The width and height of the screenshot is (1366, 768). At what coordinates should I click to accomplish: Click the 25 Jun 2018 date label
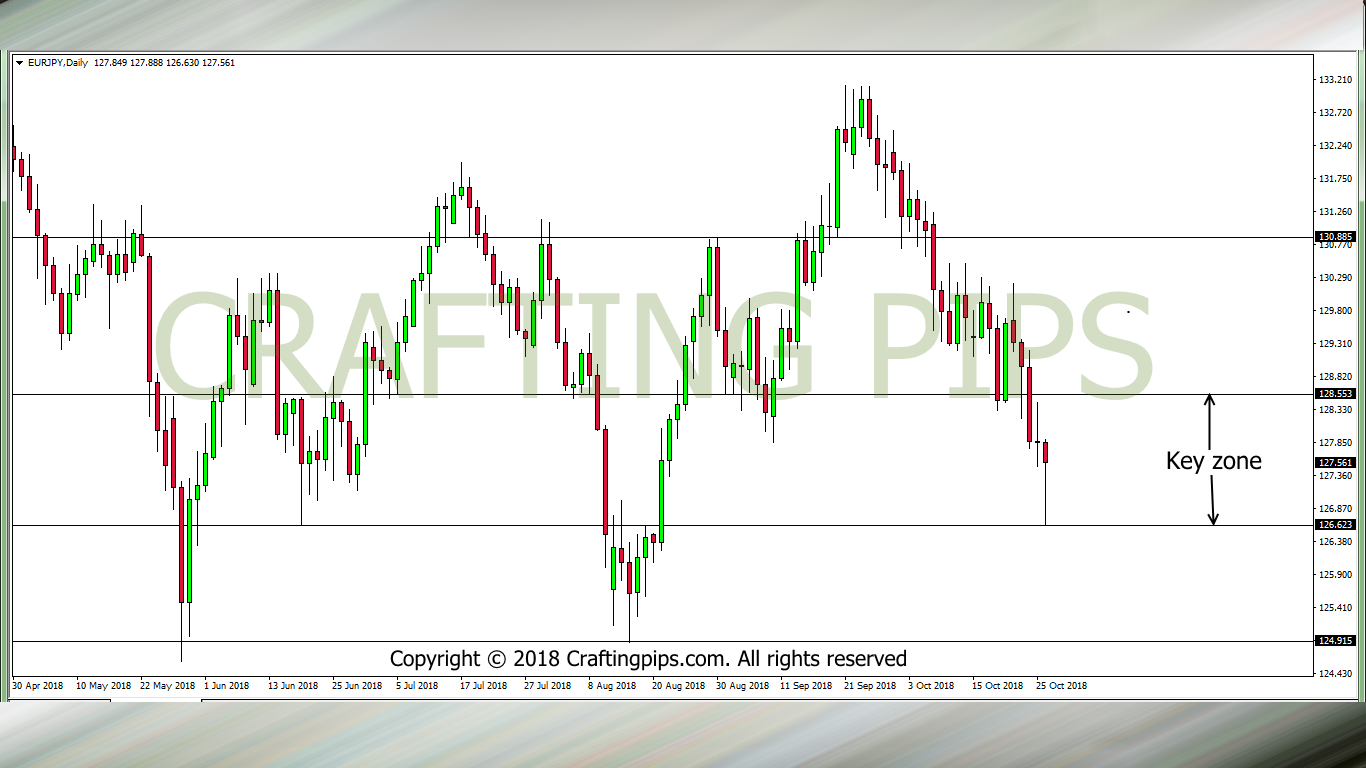[357, 686]
